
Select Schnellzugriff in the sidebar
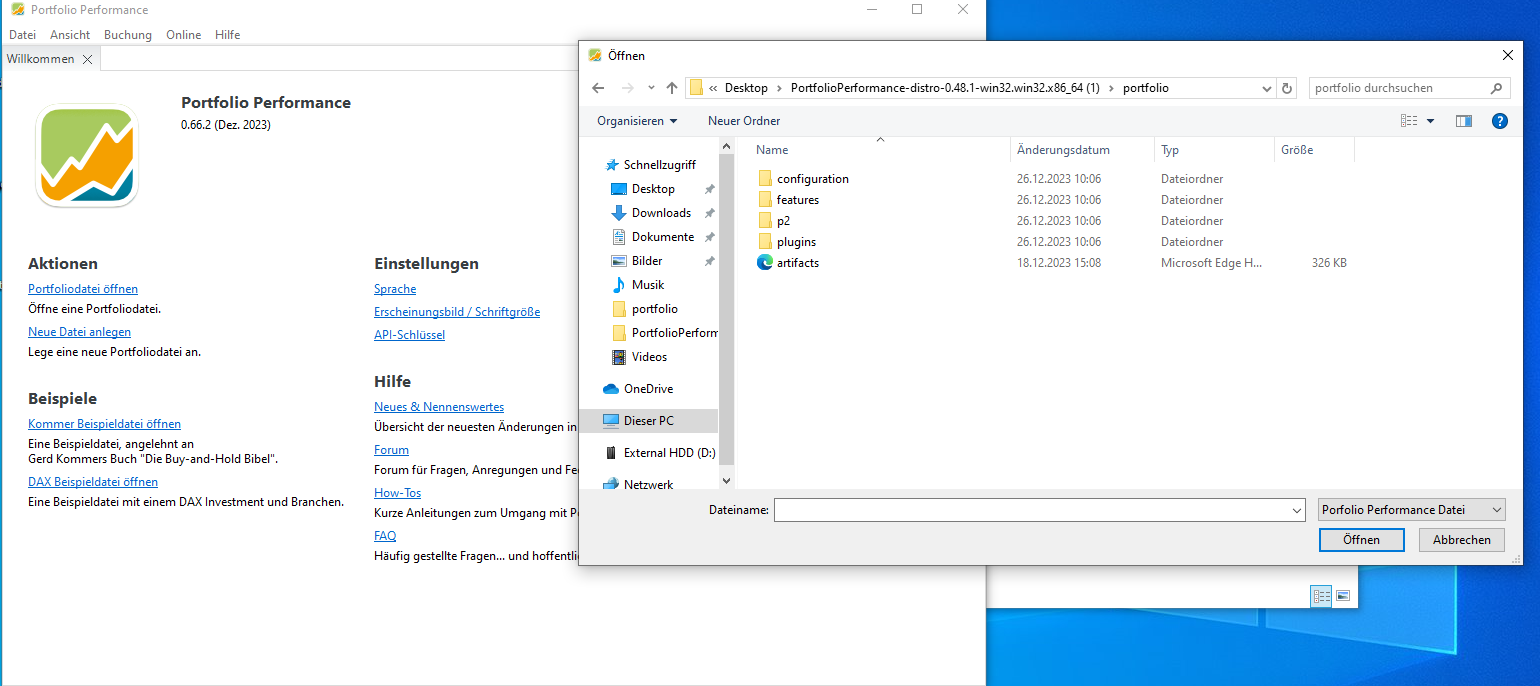click(659, 165)
